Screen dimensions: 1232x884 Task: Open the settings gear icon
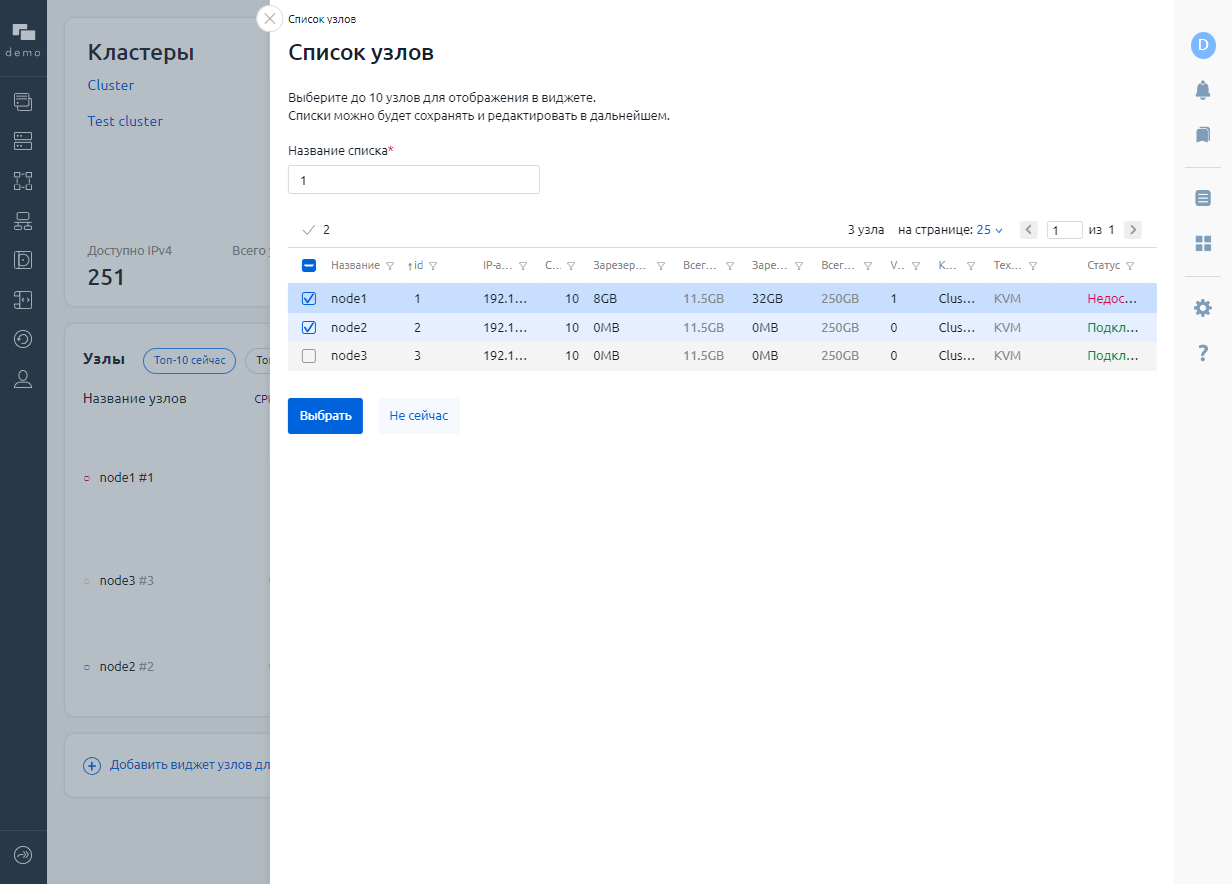click(1203, 308)
